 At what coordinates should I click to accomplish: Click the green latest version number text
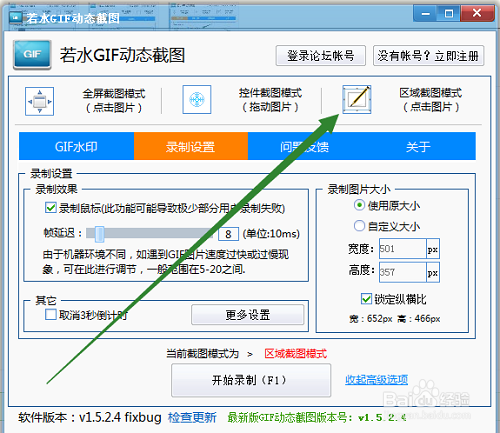tap(317, 418)
